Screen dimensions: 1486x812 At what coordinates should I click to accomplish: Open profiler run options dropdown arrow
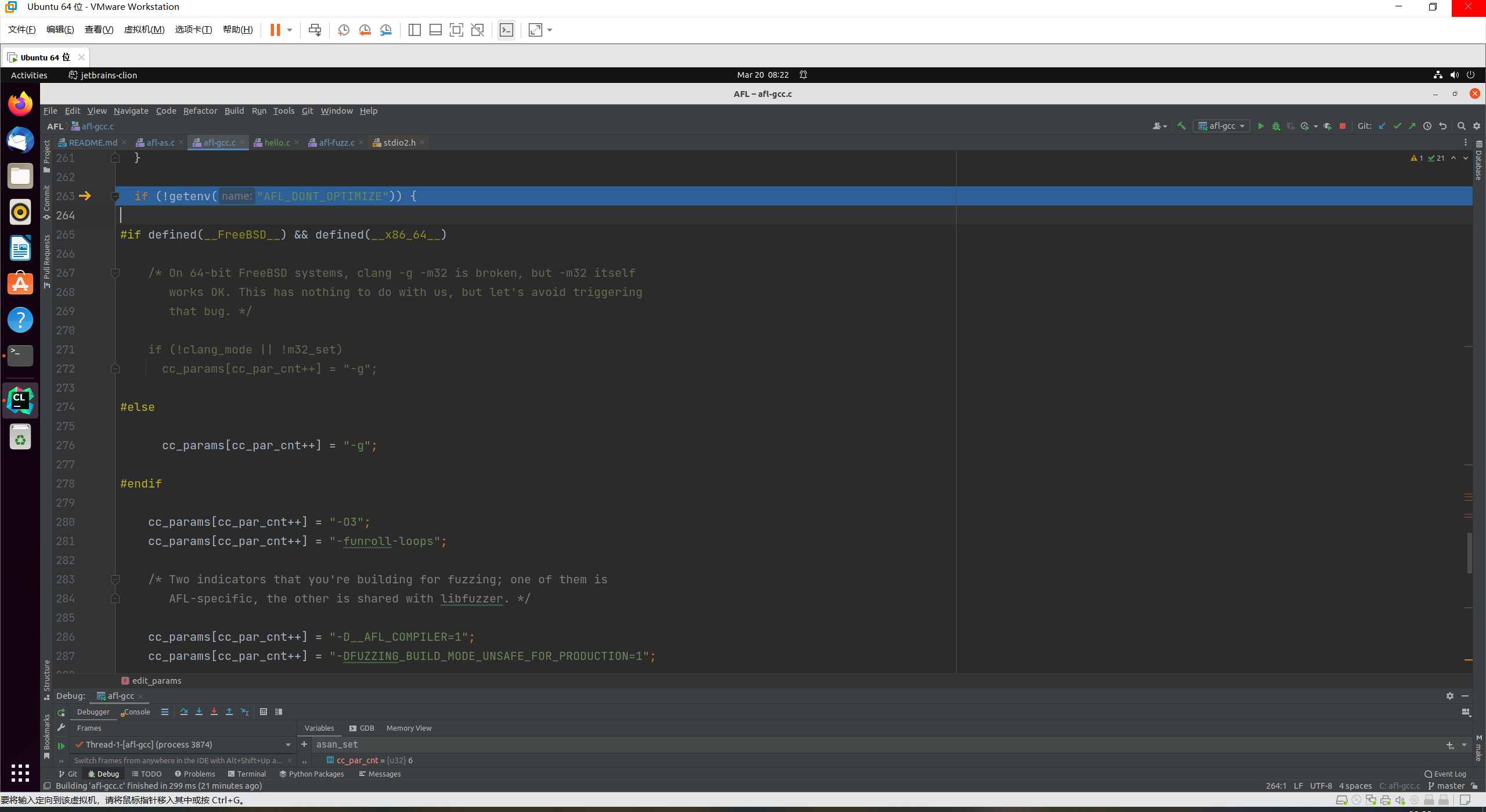(x=1315, y=126)
